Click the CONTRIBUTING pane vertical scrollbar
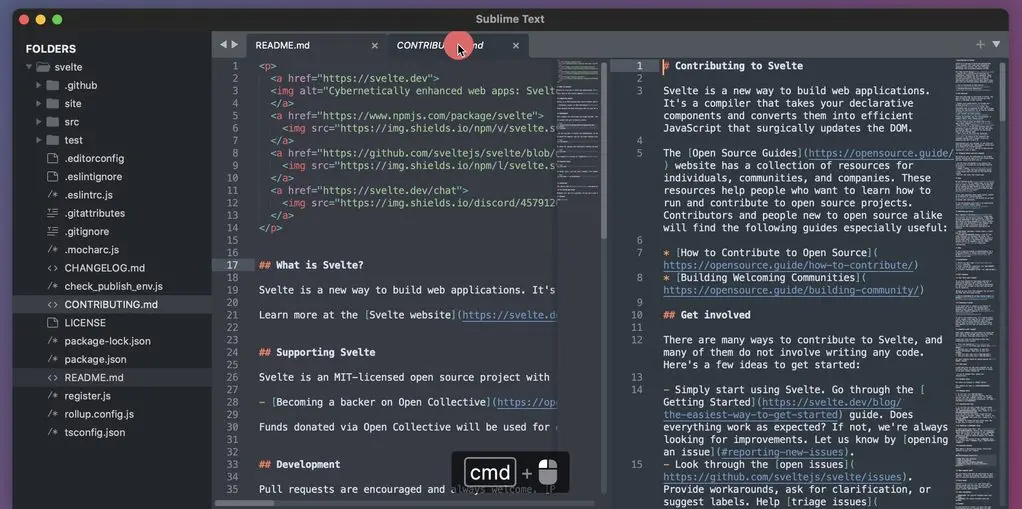 pyautogui.click(x=1004, y=90)
